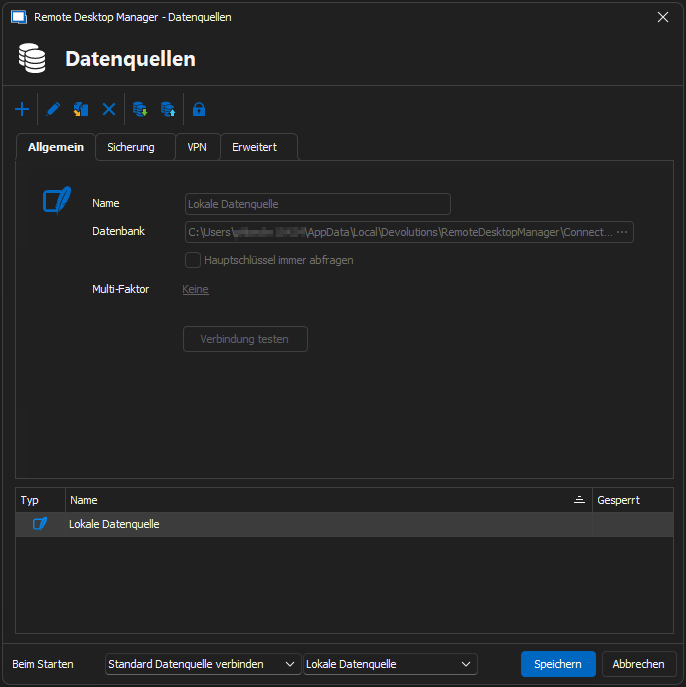The height and width of the screenshot is (687, 686).
Task: Click the add new data source plus icon
Action: [22, 109]
